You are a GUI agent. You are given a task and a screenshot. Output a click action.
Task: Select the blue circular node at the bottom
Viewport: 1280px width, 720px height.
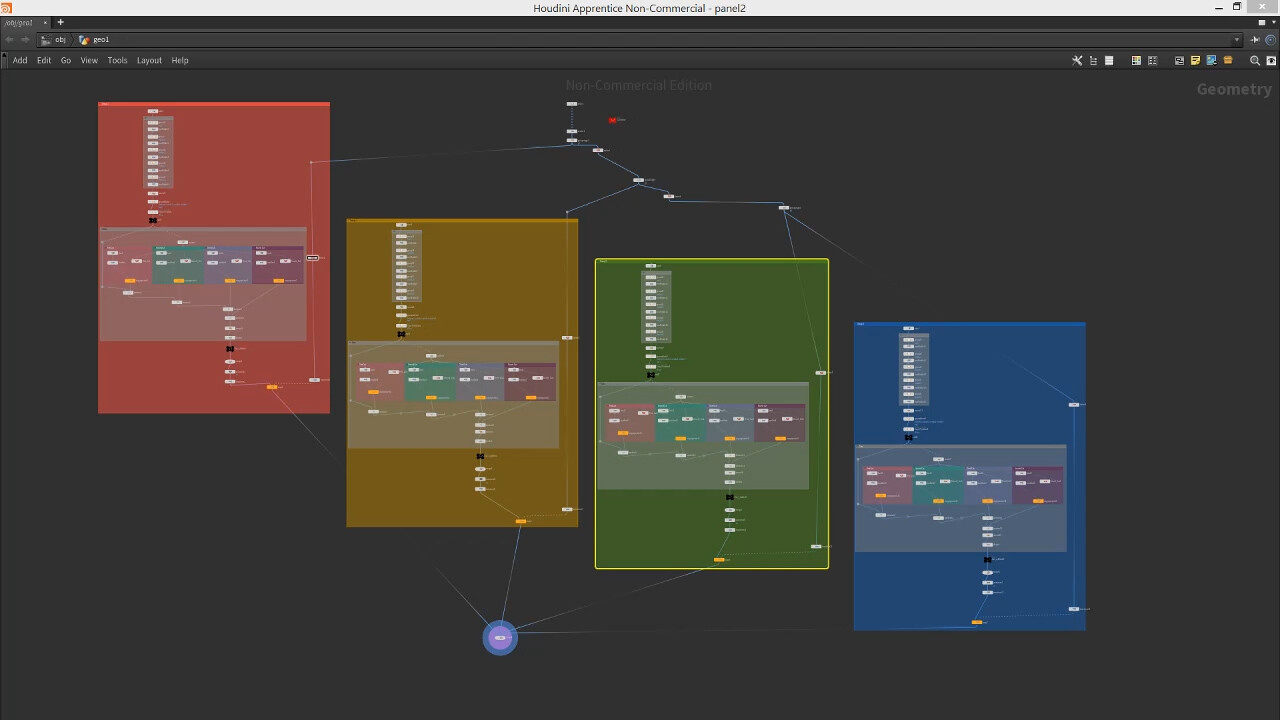point(500,637)
